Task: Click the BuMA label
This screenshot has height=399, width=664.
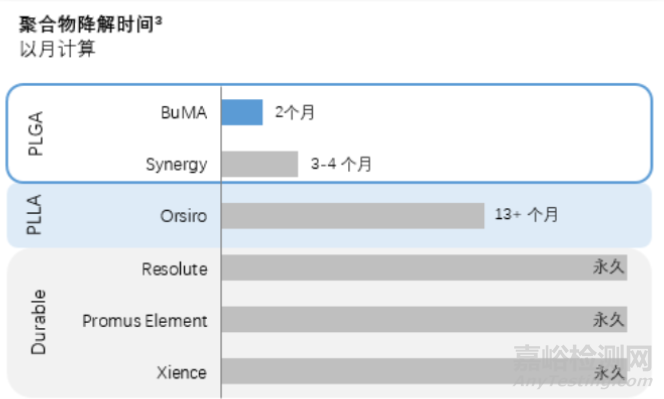Action: pos(184,113)
